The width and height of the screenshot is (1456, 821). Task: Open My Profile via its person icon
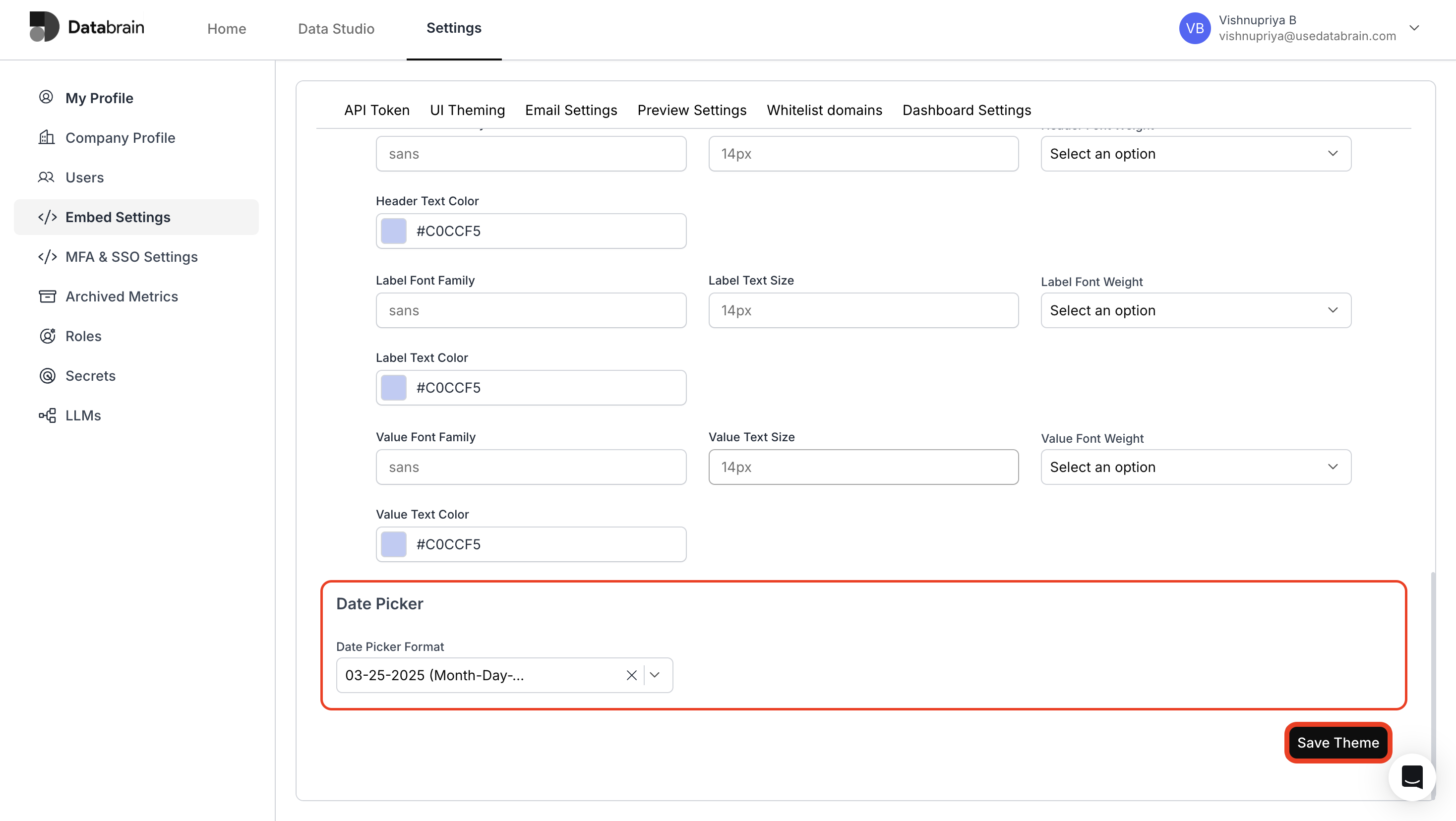46,97
